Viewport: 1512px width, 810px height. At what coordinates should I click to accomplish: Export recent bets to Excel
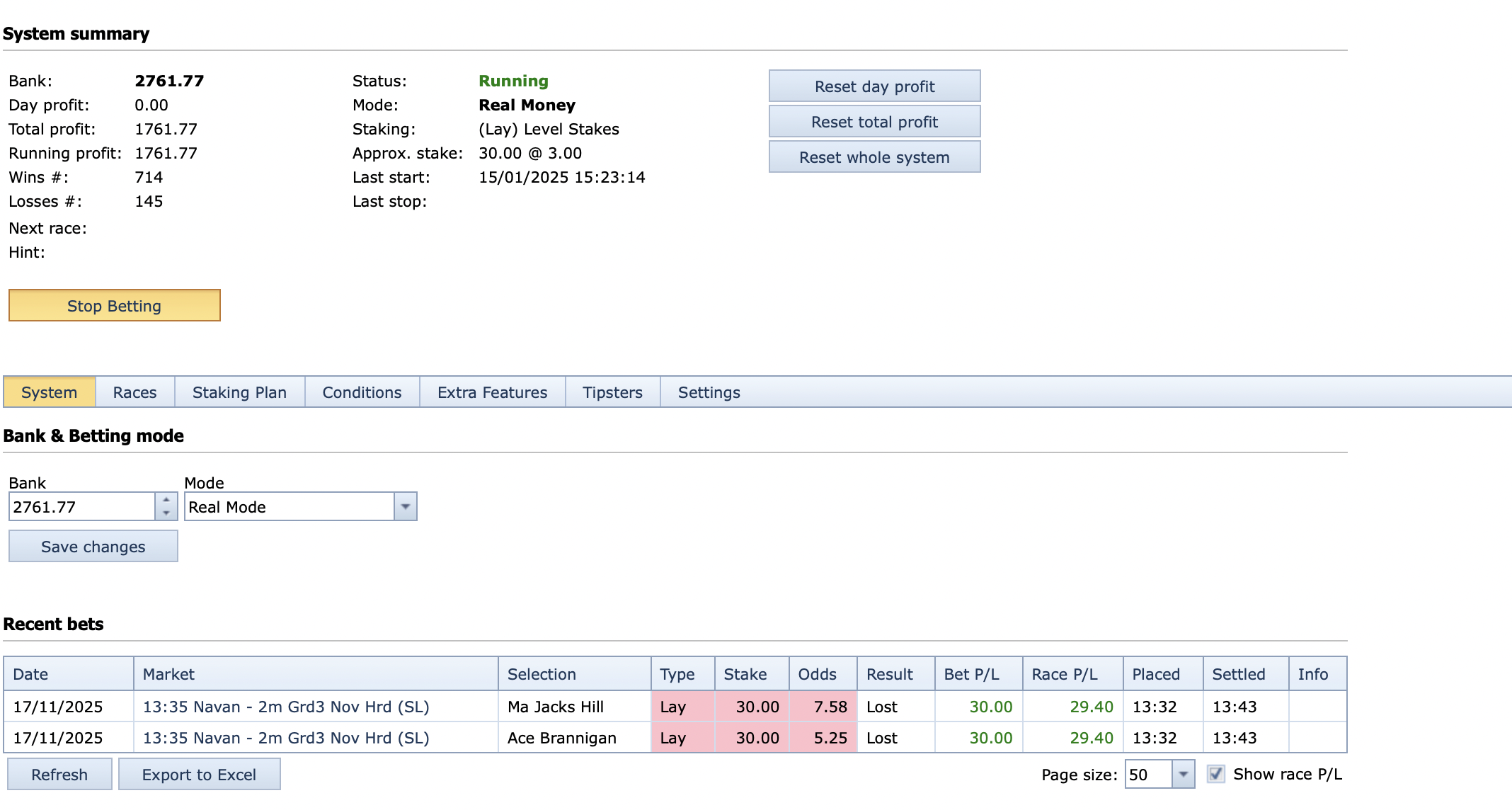[199, 775]
